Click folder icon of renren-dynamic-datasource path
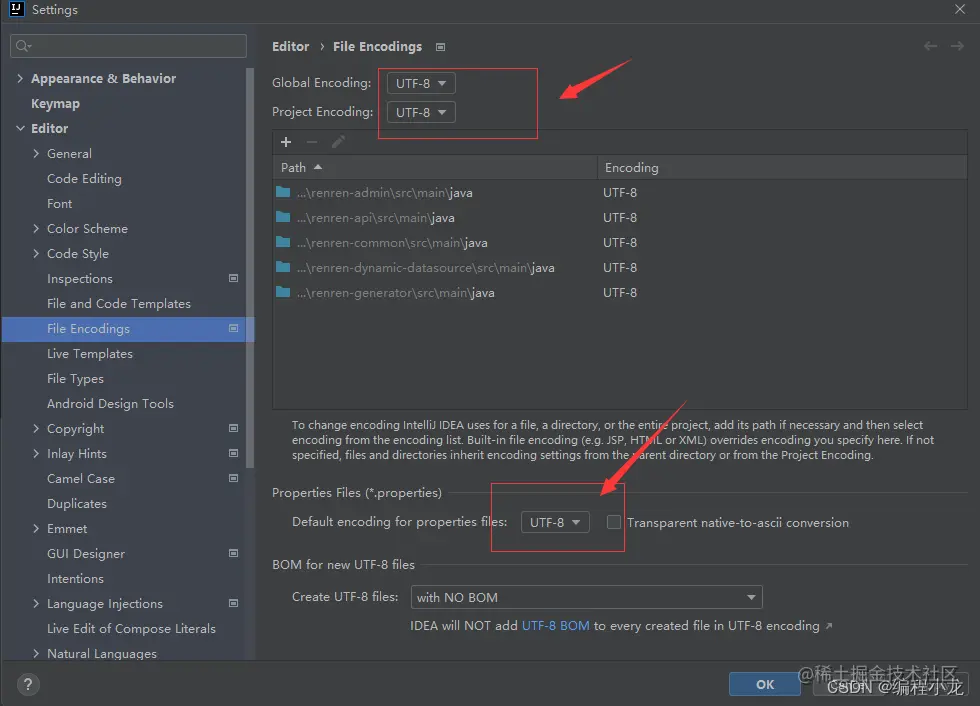This screenshot has width=980, height=706. click(283, 267)
